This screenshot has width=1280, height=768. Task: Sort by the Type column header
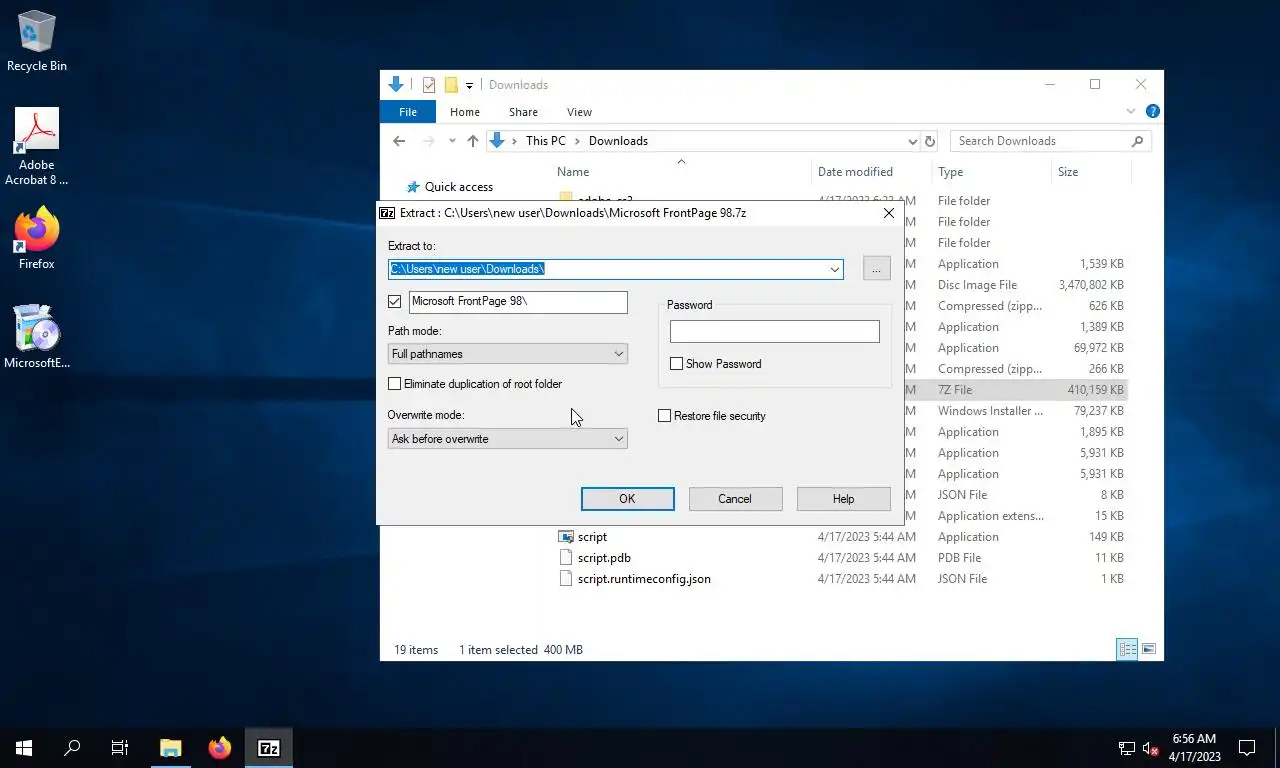950,172
